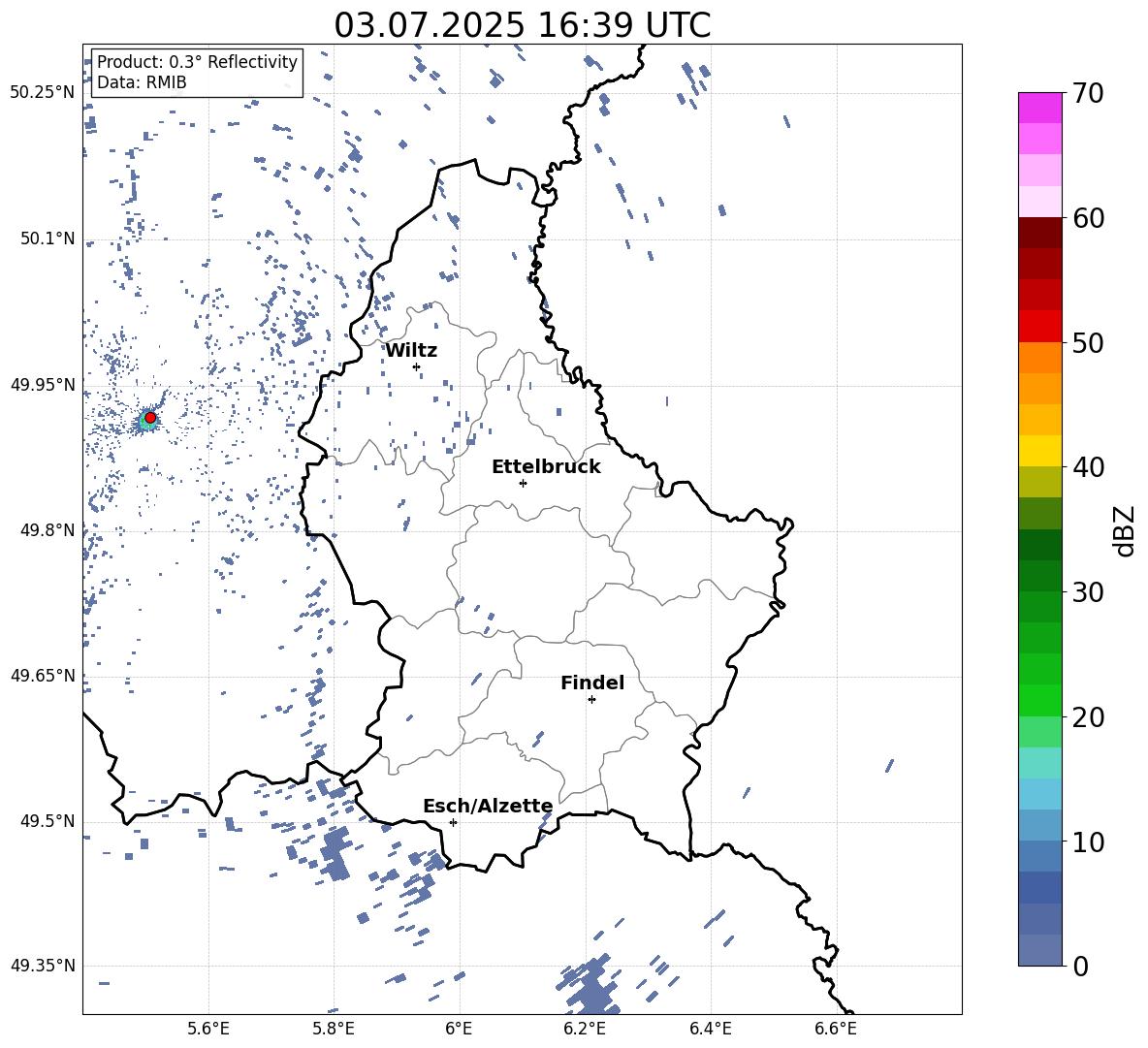Click the colorbar tick value 40
The height and width of the screenshot is (1048, 1148).
(1088, 467)
